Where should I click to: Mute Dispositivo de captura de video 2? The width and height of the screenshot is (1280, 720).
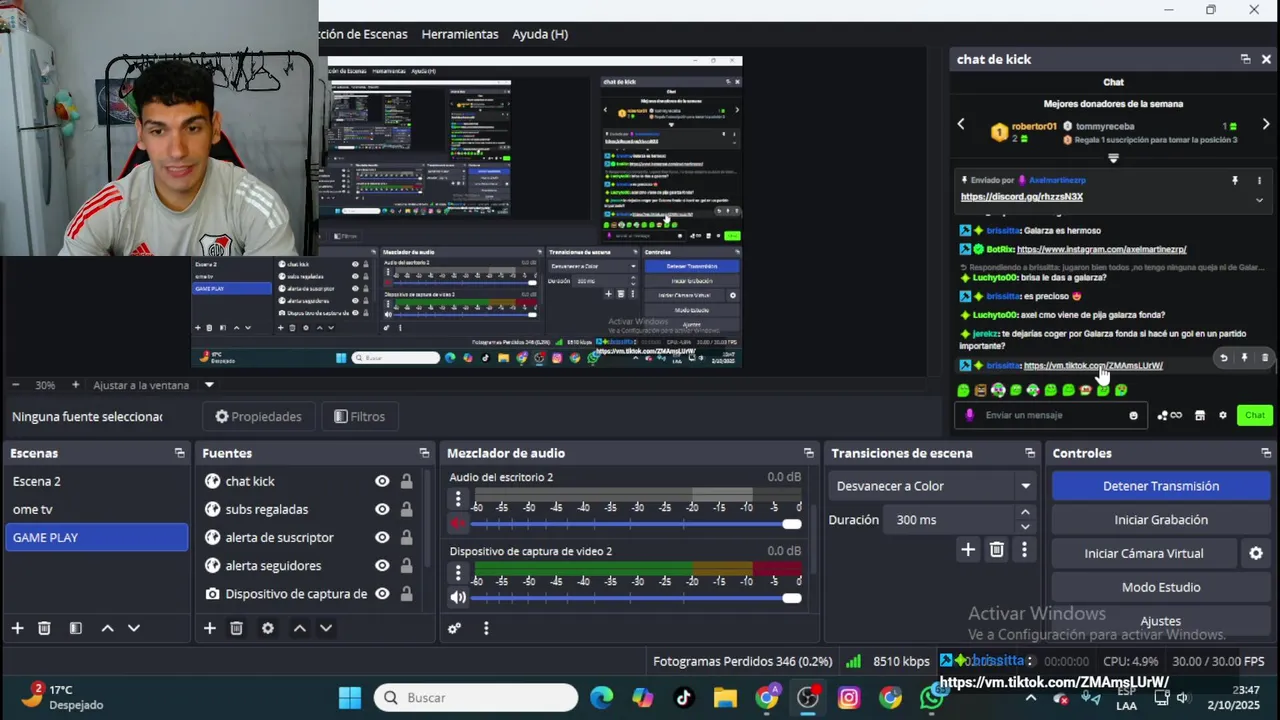458,597
